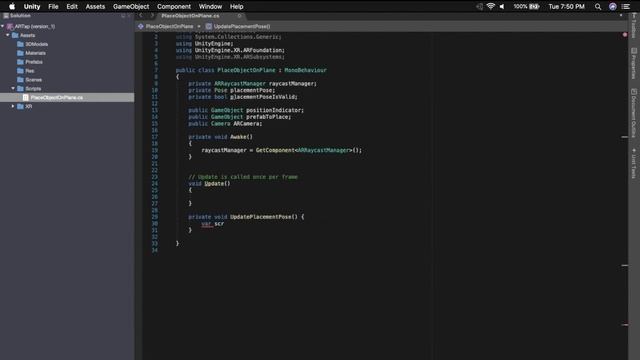Open the Window menu

coord(210,7)
